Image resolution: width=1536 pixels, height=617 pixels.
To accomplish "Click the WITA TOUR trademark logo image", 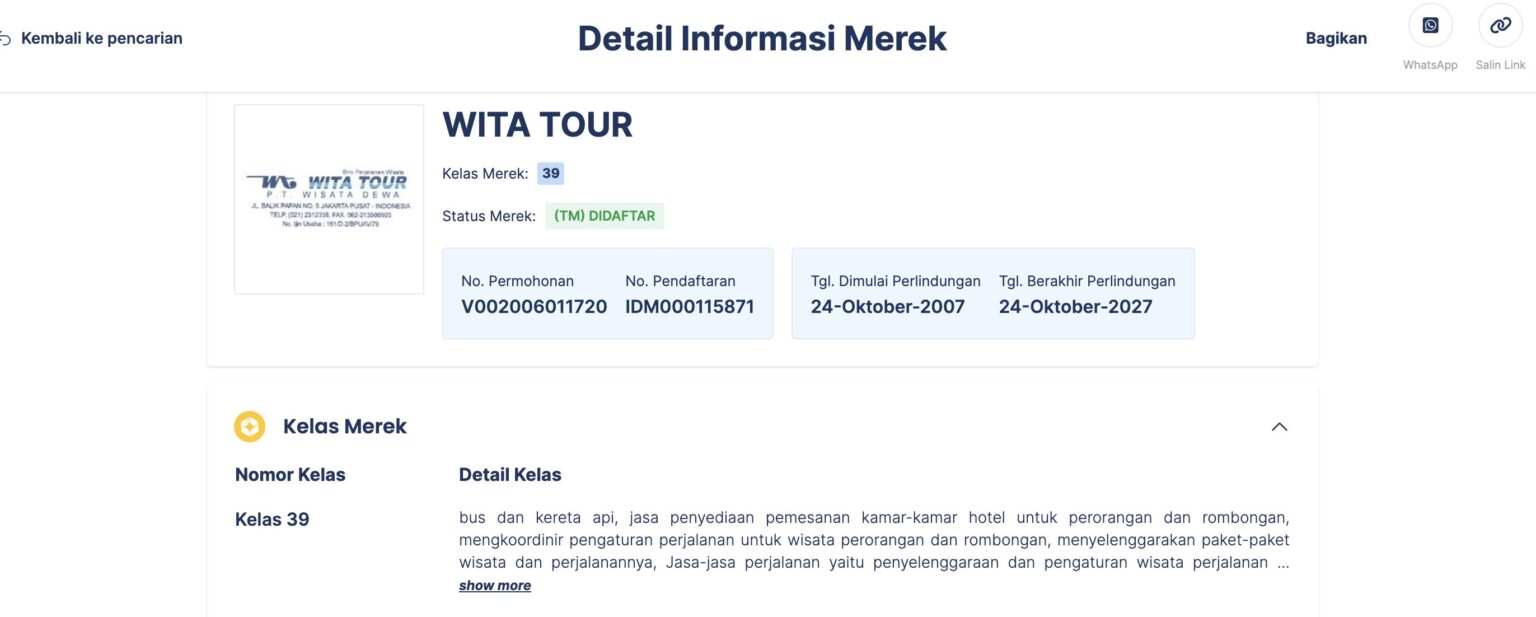I will coord(329,198).
